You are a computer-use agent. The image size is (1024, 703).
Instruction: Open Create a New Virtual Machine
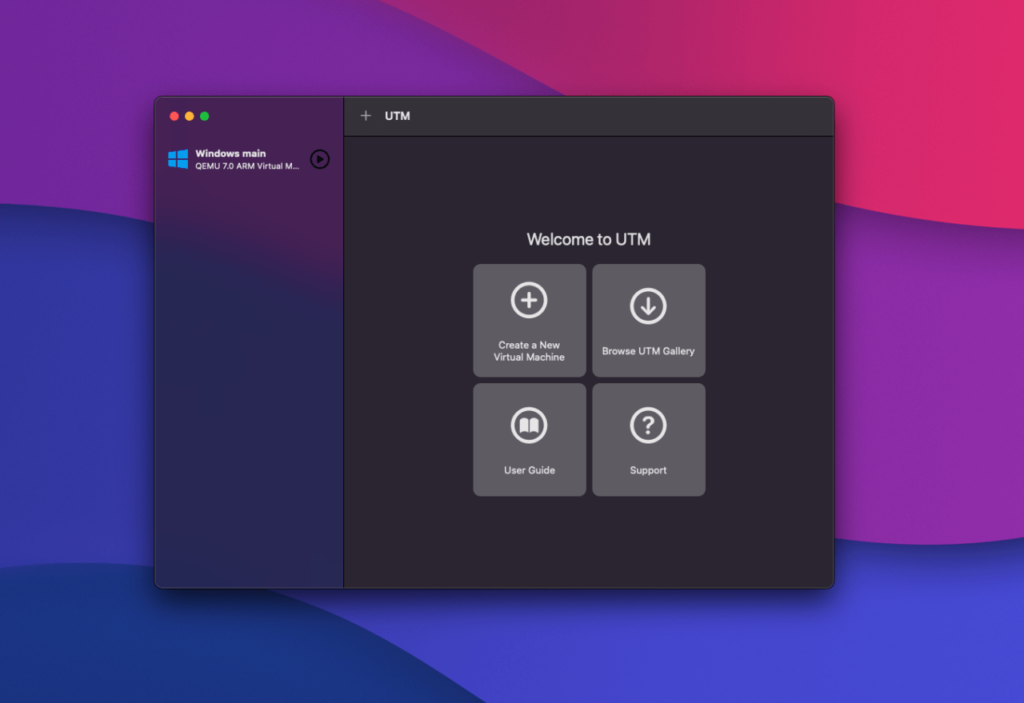pos(529,320)
